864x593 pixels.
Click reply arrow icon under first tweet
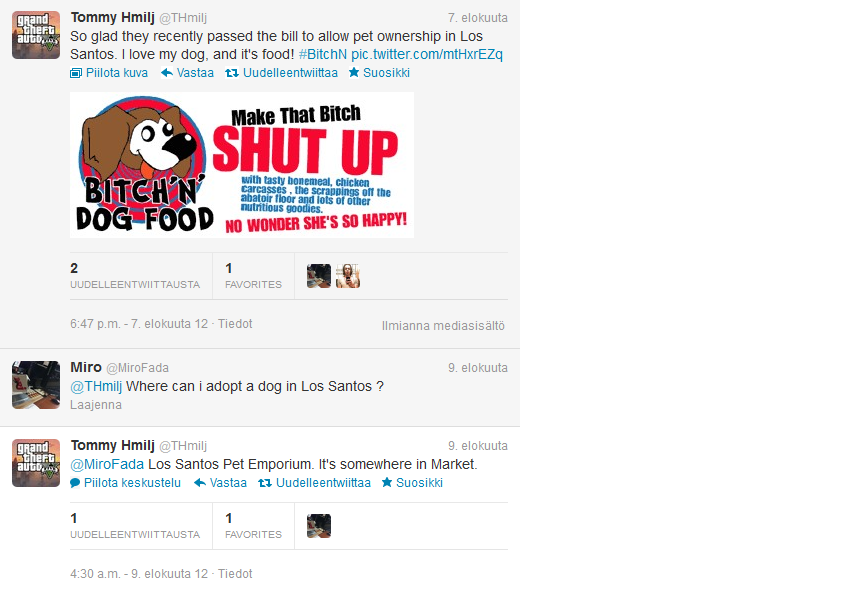(x=167, y=73)
